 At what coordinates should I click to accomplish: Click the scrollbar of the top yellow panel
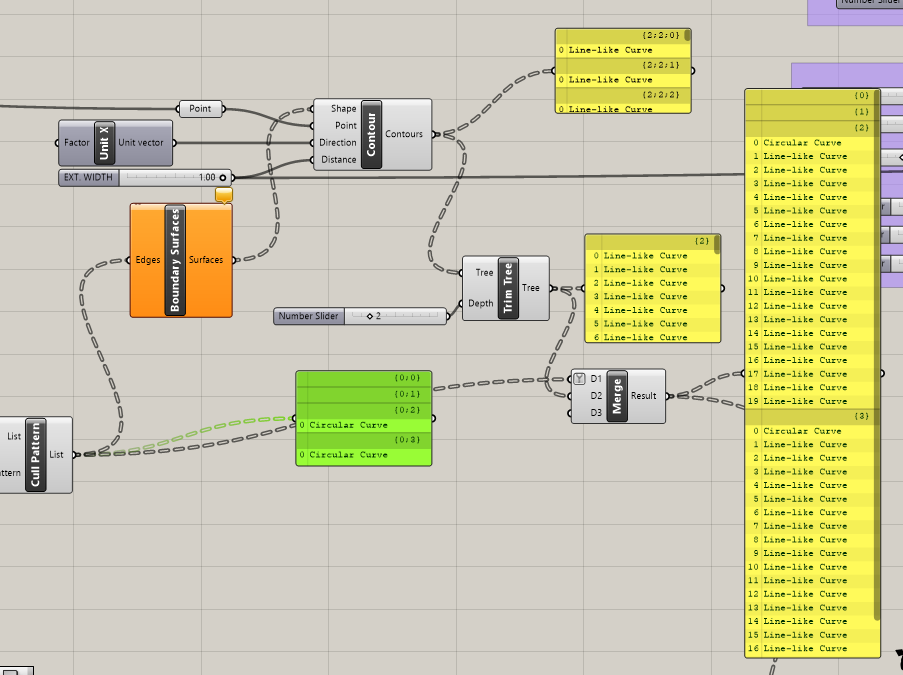click(x=688, y=35)
